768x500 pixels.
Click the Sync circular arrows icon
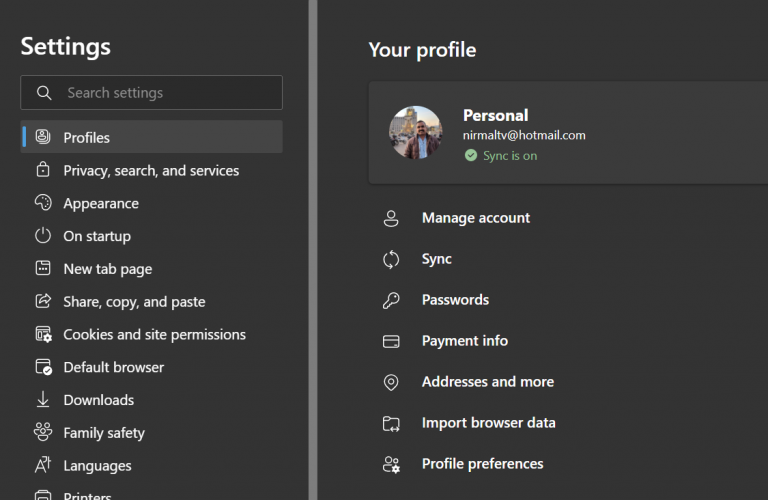(x=391, y=259)
